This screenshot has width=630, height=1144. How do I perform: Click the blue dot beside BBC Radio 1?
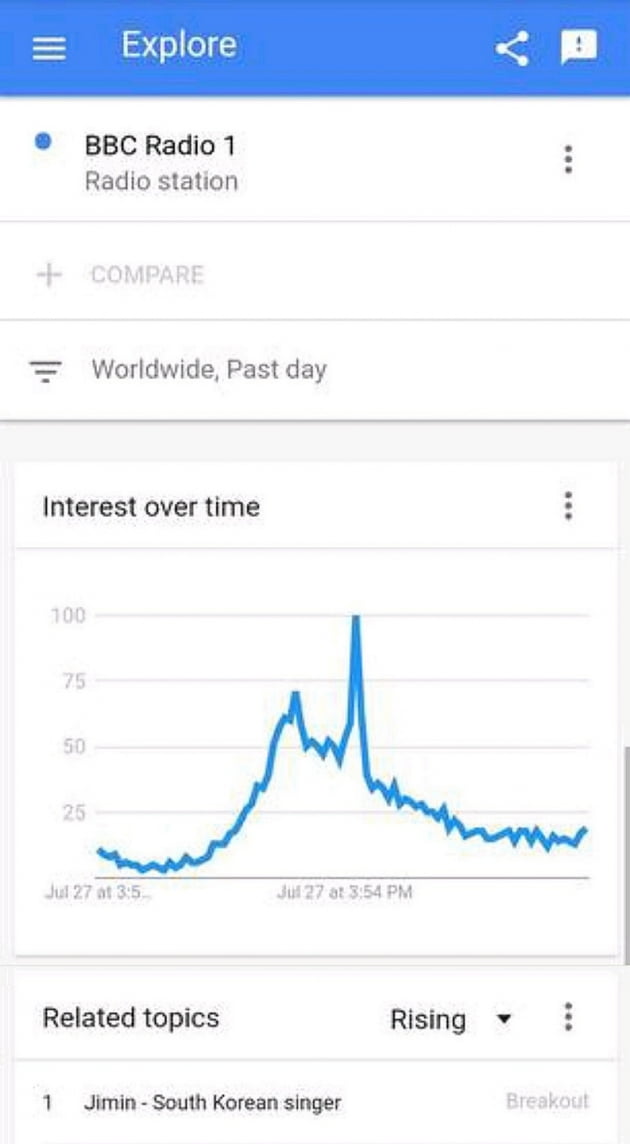(x=43, y=142)
